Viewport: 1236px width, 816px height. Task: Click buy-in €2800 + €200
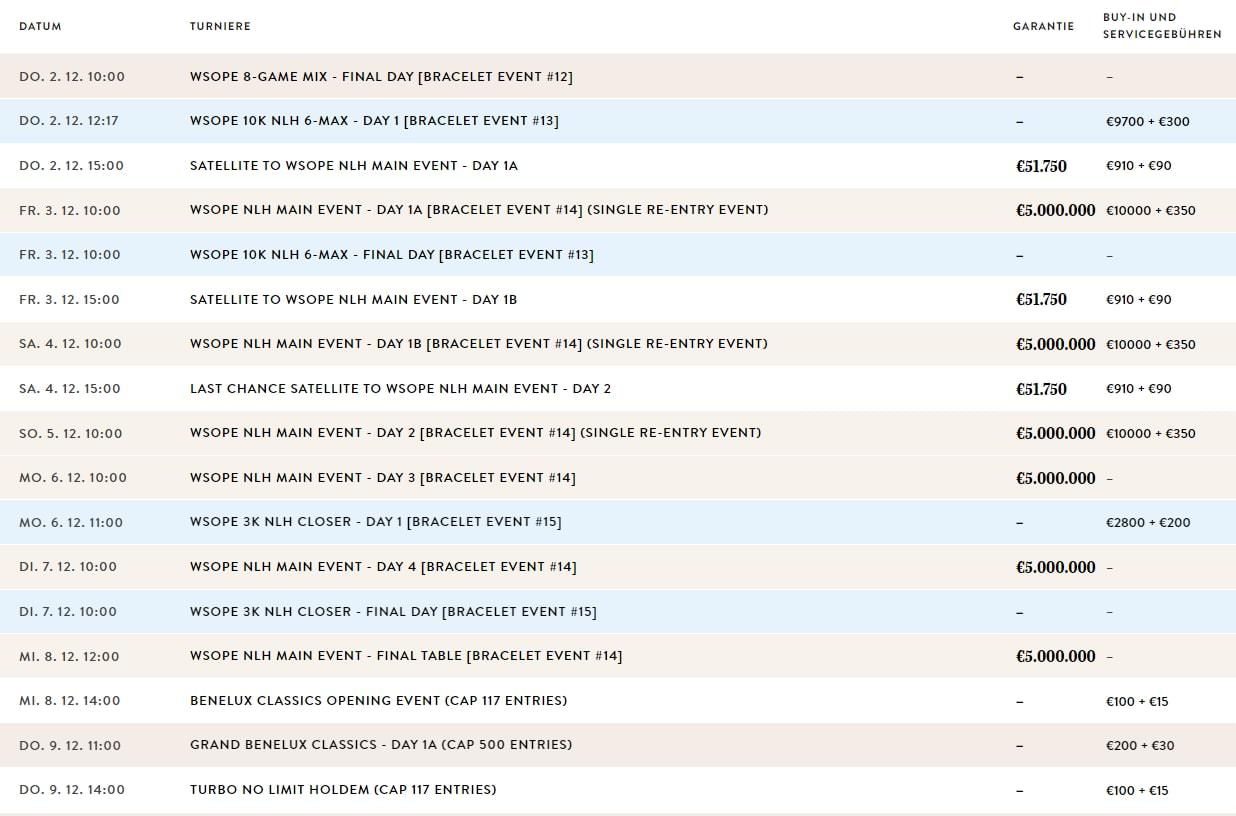click(1148, 523)
